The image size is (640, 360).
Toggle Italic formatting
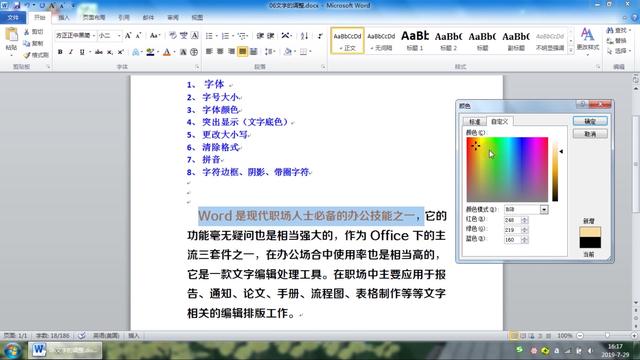71,52
